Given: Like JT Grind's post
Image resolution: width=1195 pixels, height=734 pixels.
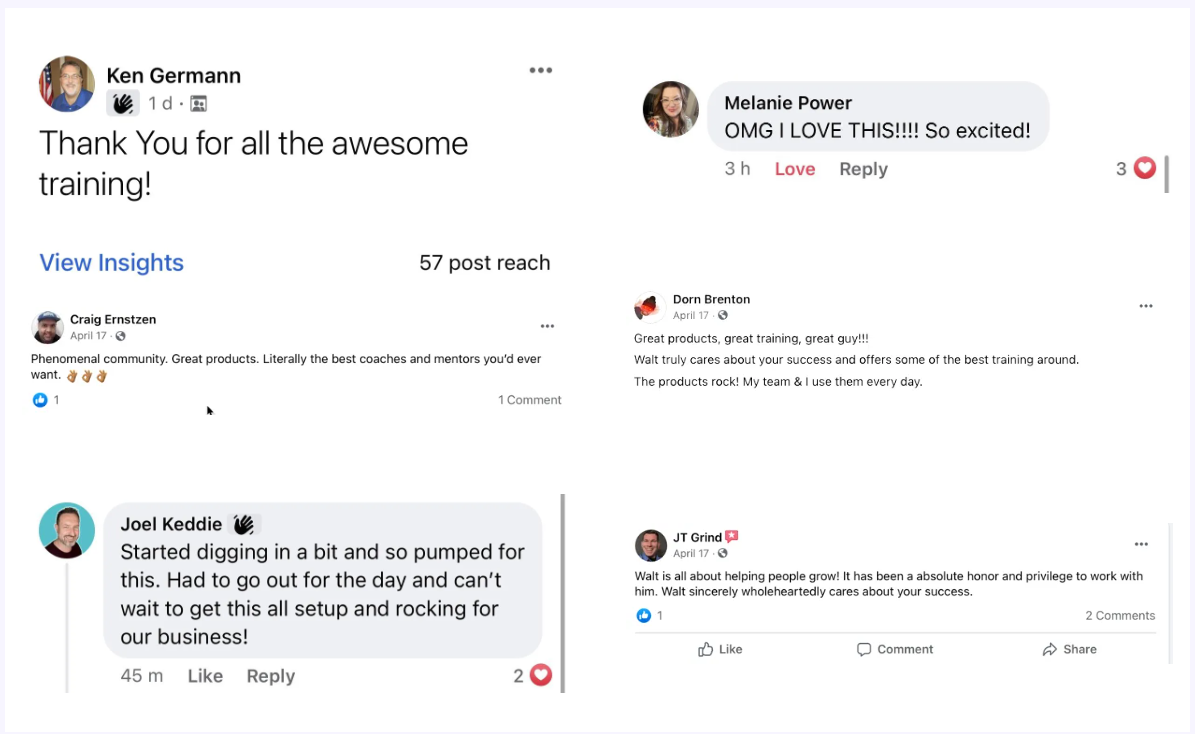Looking at the screenshot, I should (720, 649).
